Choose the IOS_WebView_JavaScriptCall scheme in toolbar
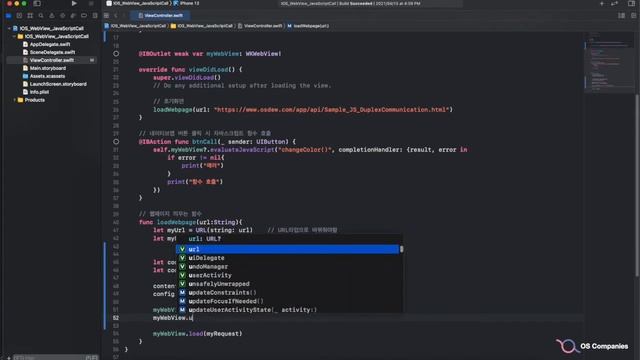 [x=138, y=3]
